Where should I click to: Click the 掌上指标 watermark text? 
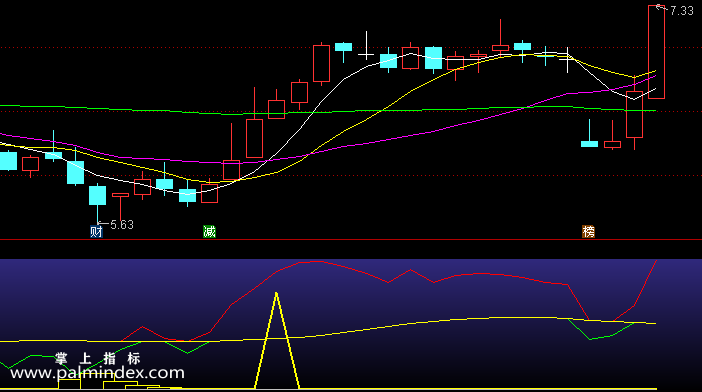pyautogui.click(x=98, y=358)
